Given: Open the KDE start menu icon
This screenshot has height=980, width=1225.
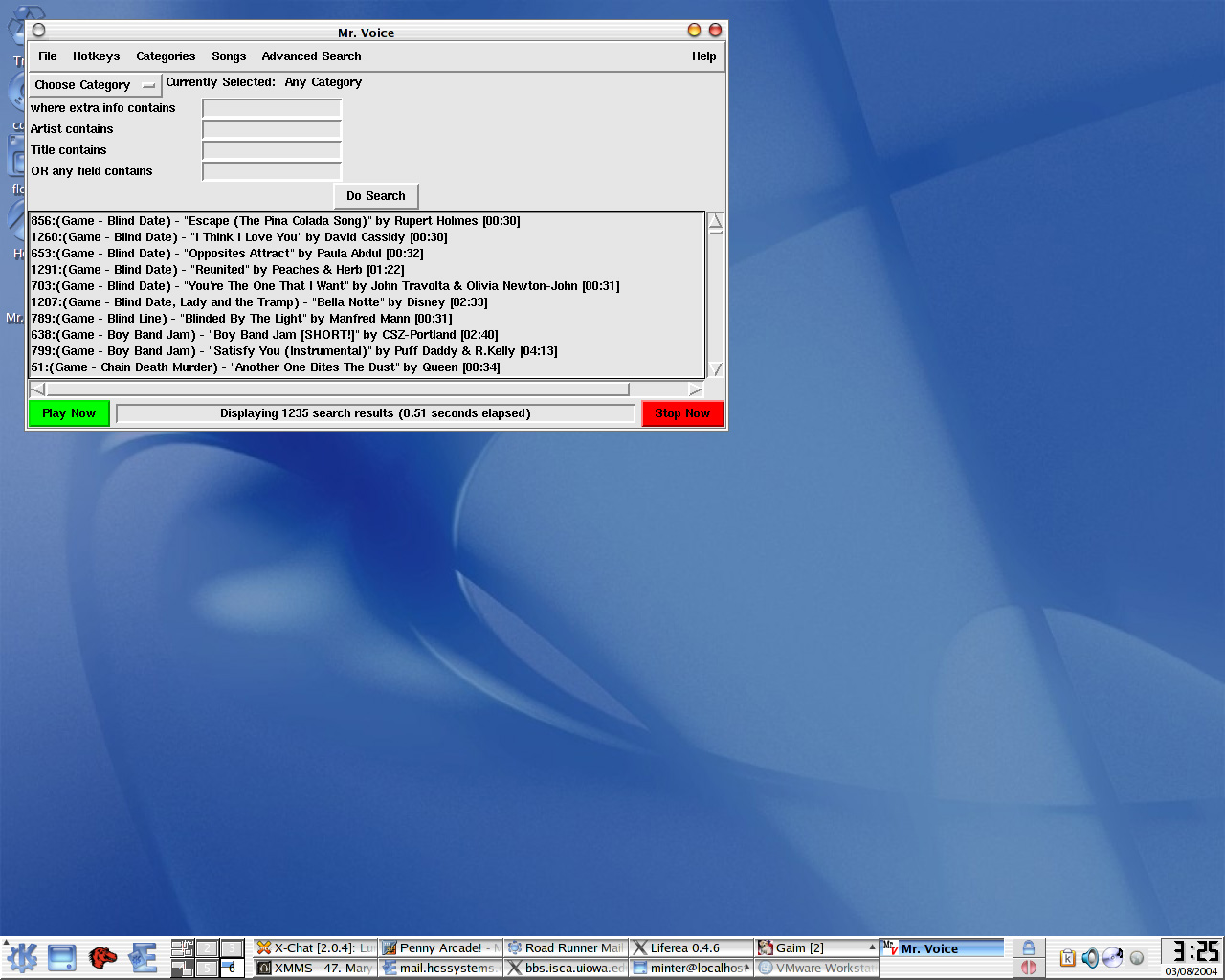Looking at the screenshot, I should click(x=22, y=957).
